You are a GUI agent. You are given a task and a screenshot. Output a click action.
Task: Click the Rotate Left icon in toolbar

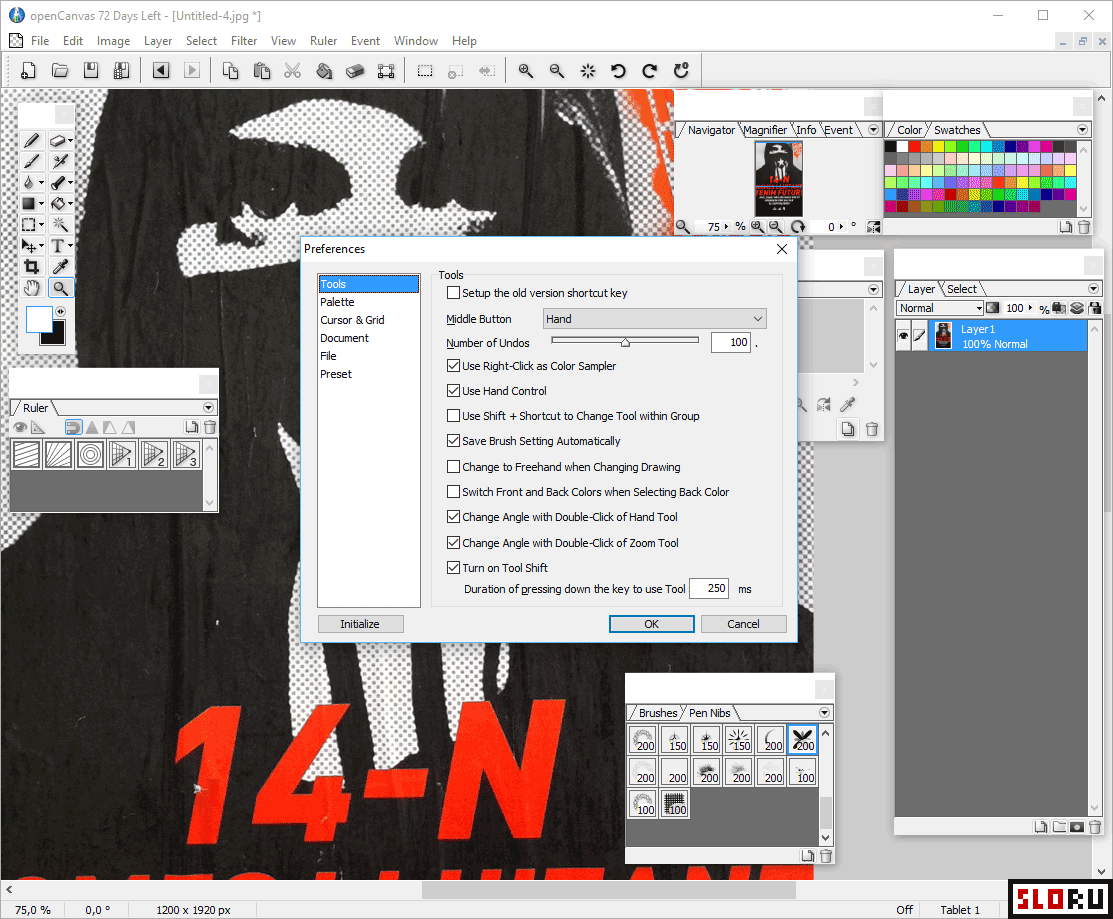[619, 71]
